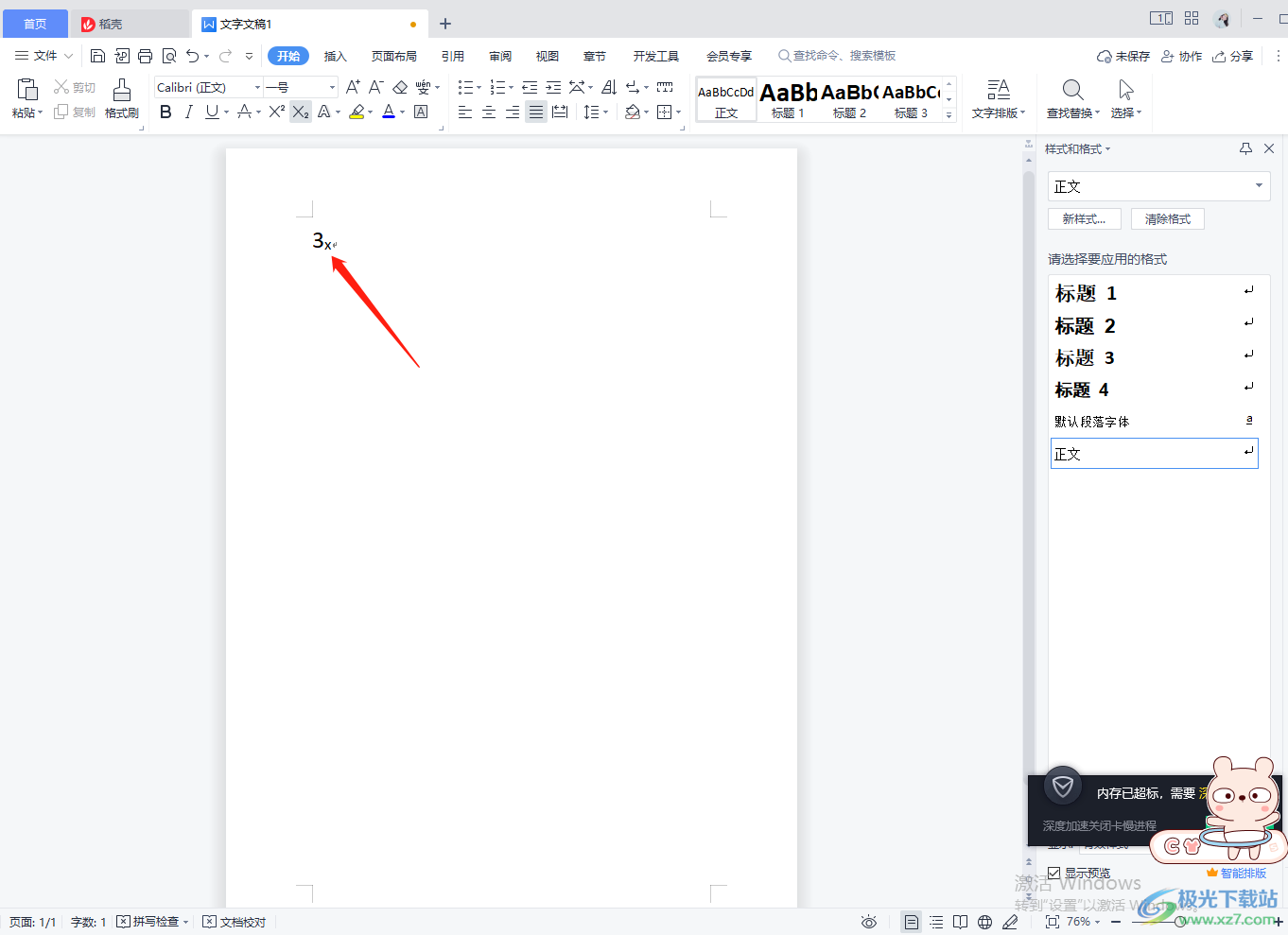Switch to web layout view icon
This screenshot has width=1288, height=935.
(985, 922)
